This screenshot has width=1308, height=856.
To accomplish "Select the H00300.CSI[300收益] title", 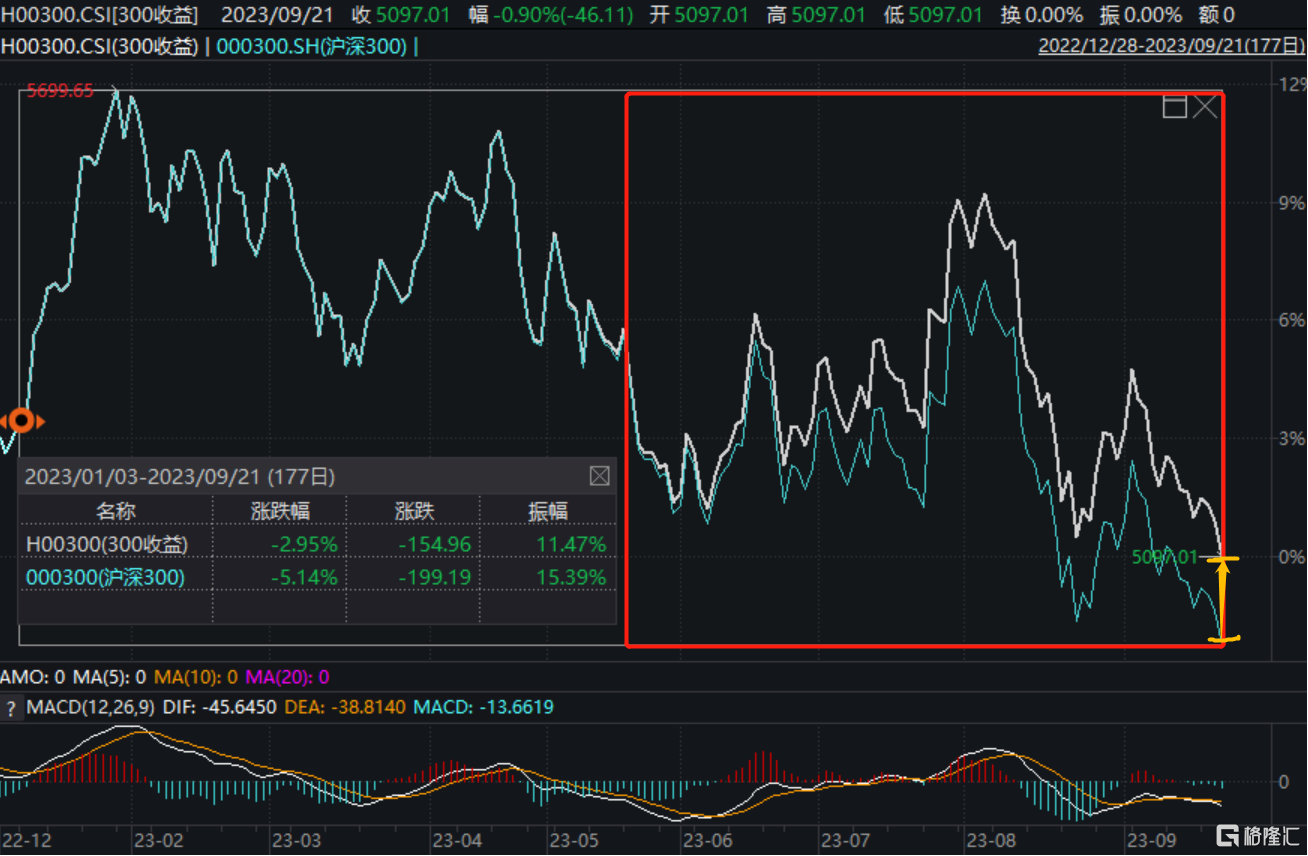I will (99, 14).
